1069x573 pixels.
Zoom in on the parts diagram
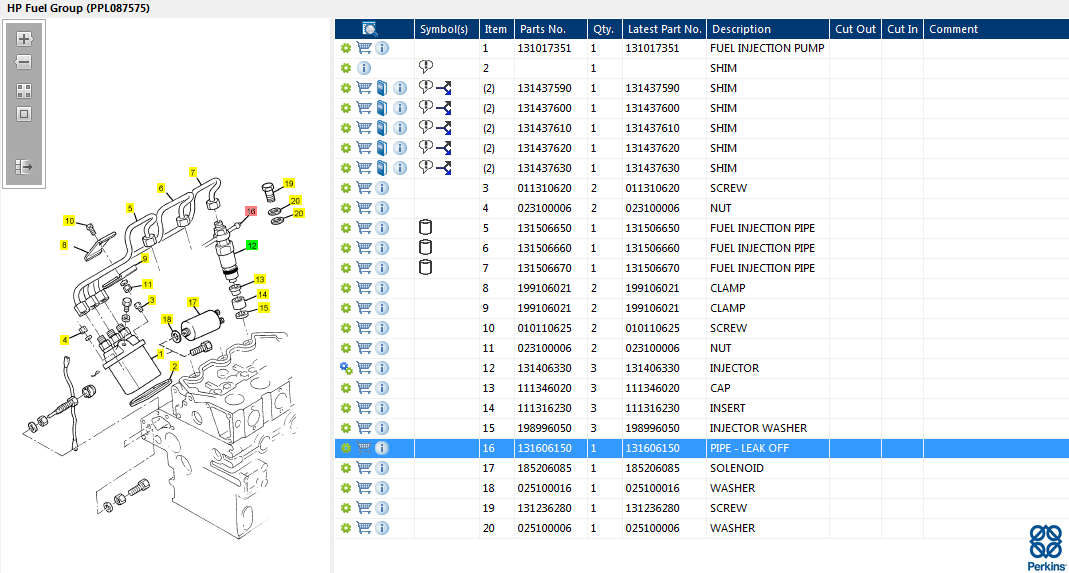[24, 39]
